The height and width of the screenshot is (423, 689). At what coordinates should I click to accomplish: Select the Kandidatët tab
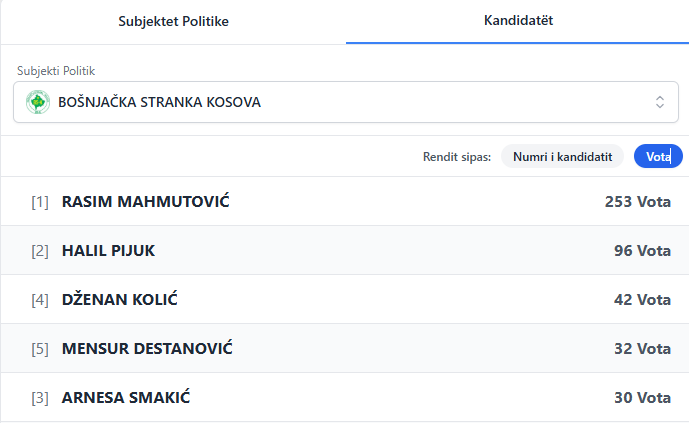[x=517, y=21]
